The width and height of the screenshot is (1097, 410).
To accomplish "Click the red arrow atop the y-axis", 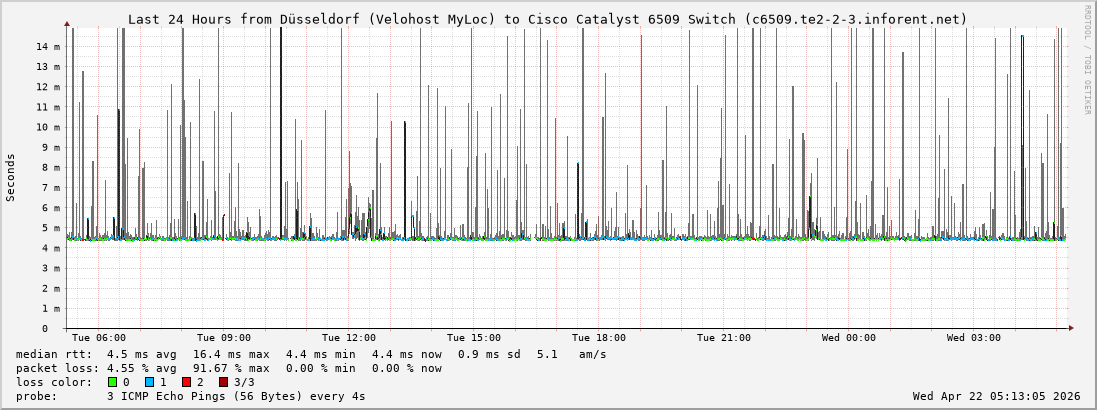I will point(67,23).
